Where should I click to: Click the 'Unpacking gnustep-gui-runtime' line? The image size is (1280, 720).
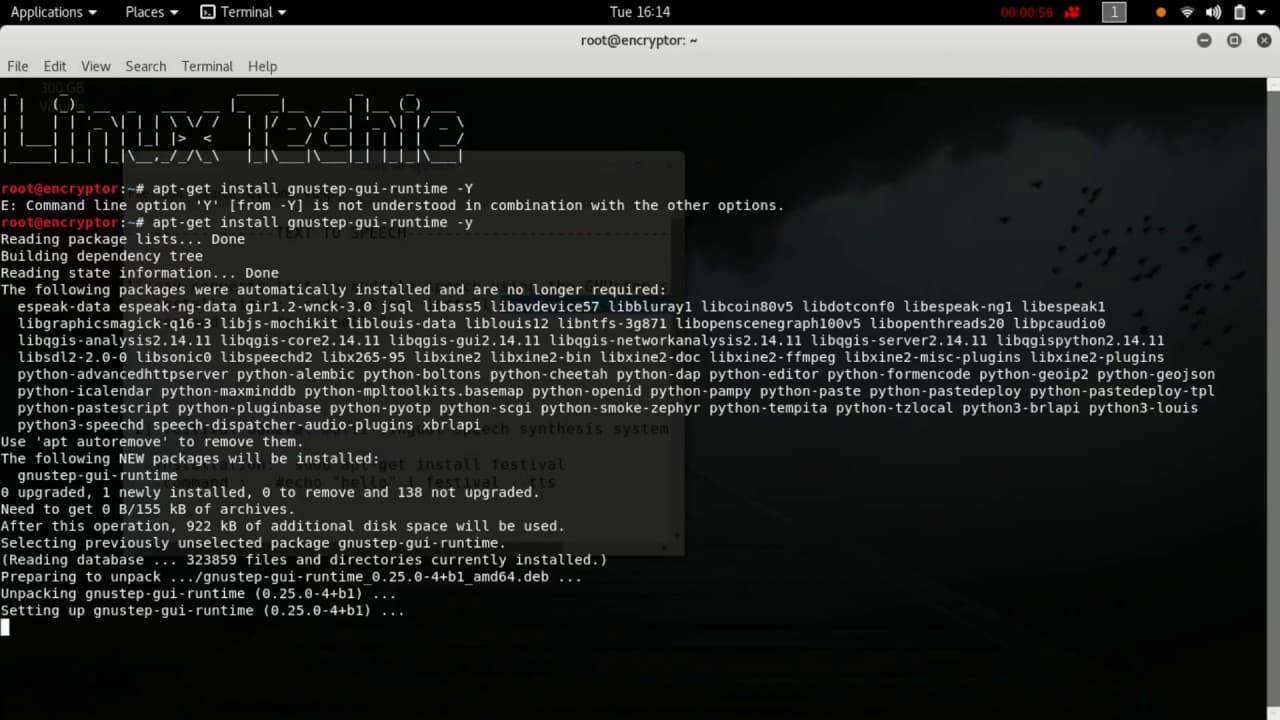[199, 594]
